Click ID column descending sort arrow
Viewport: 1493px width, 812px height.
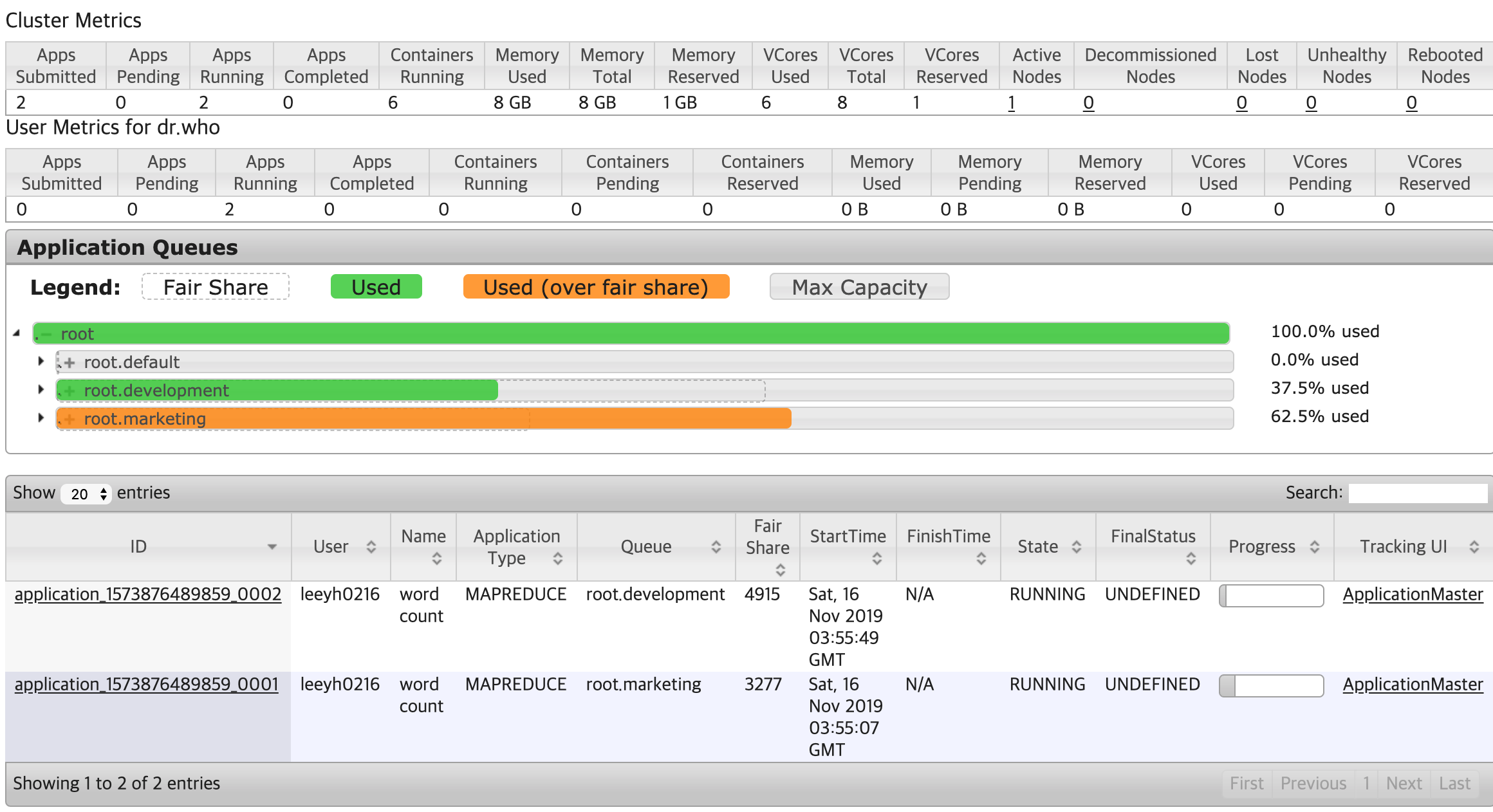272,547
